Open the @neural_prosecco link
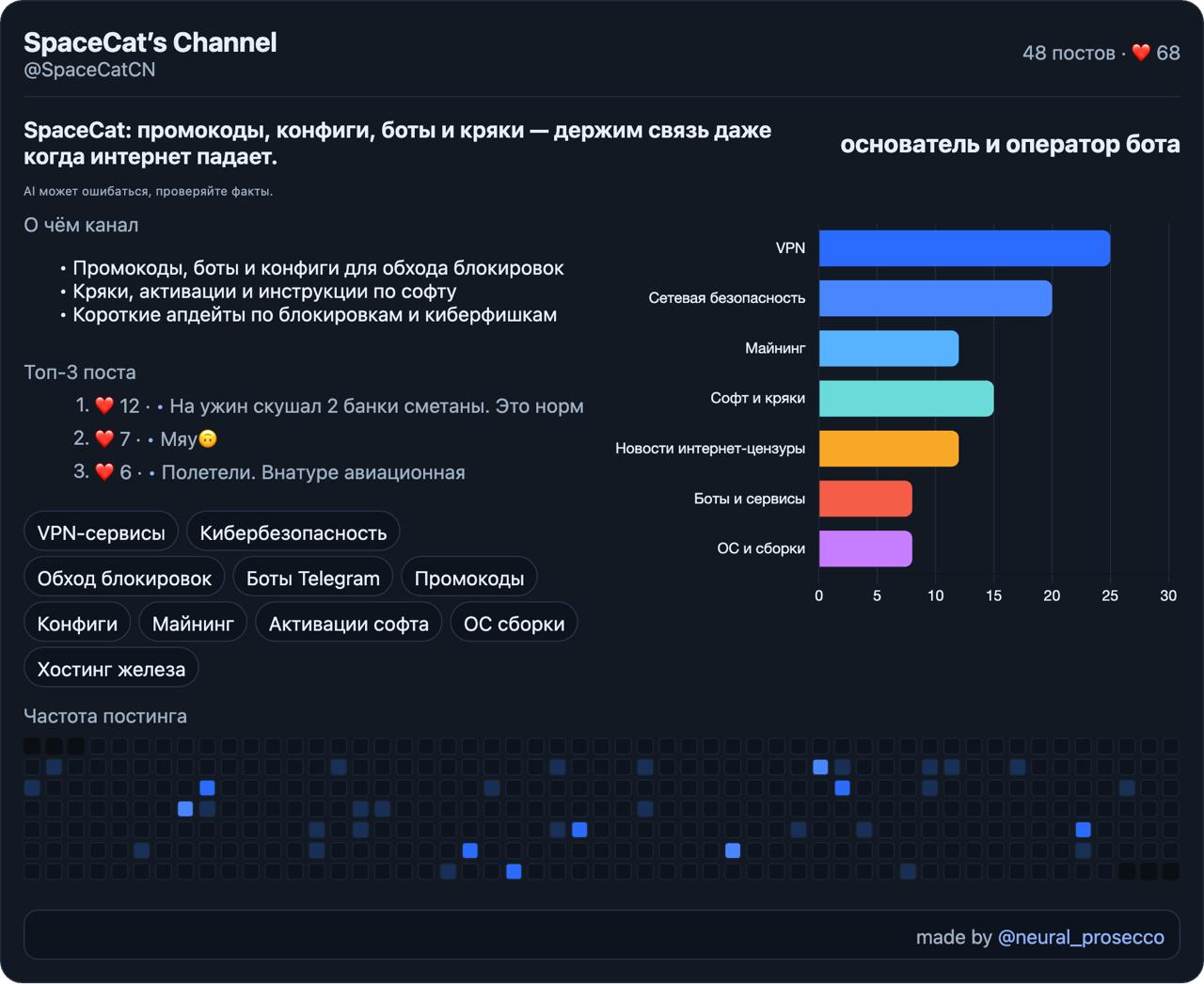This screenshot has width=1204, height=984. [1080, 937]
